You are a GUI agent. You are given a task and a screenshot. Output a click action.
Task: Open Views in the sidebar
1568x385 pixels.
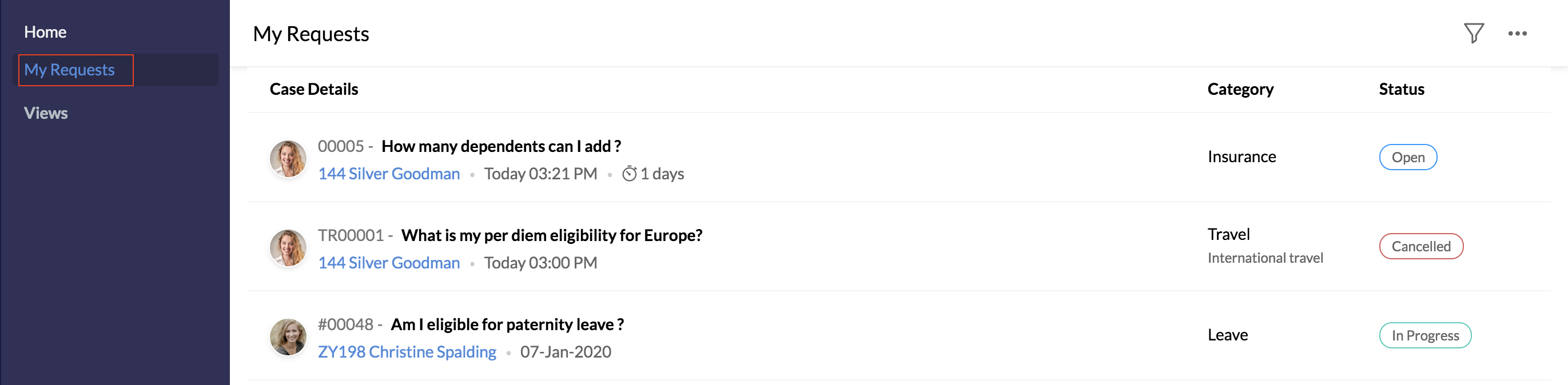pyautogui.click(x=46, y=113)
